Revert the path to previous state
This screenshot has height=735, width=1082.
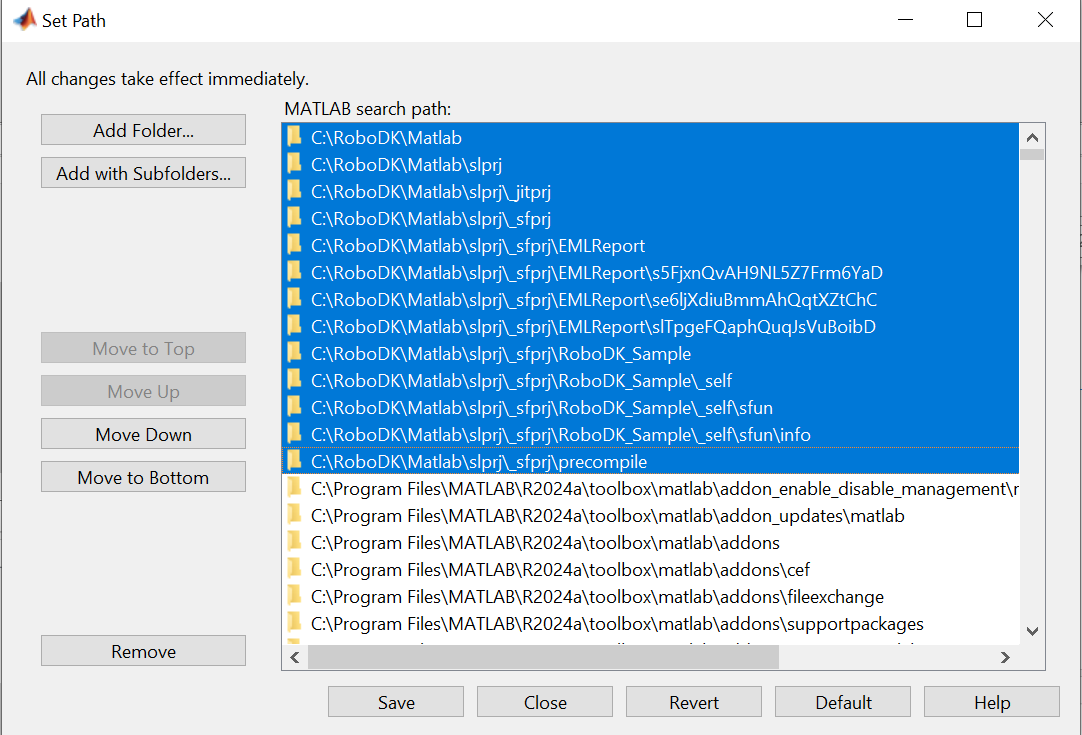[694, 703]
